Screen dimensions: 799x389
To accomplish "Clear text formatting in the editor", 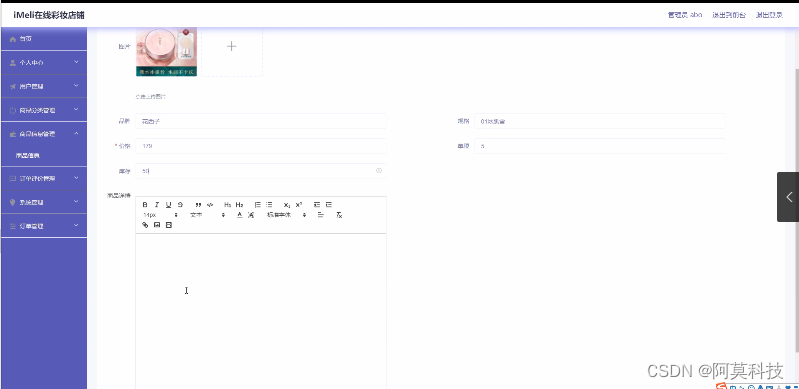I will click(339, 215).
